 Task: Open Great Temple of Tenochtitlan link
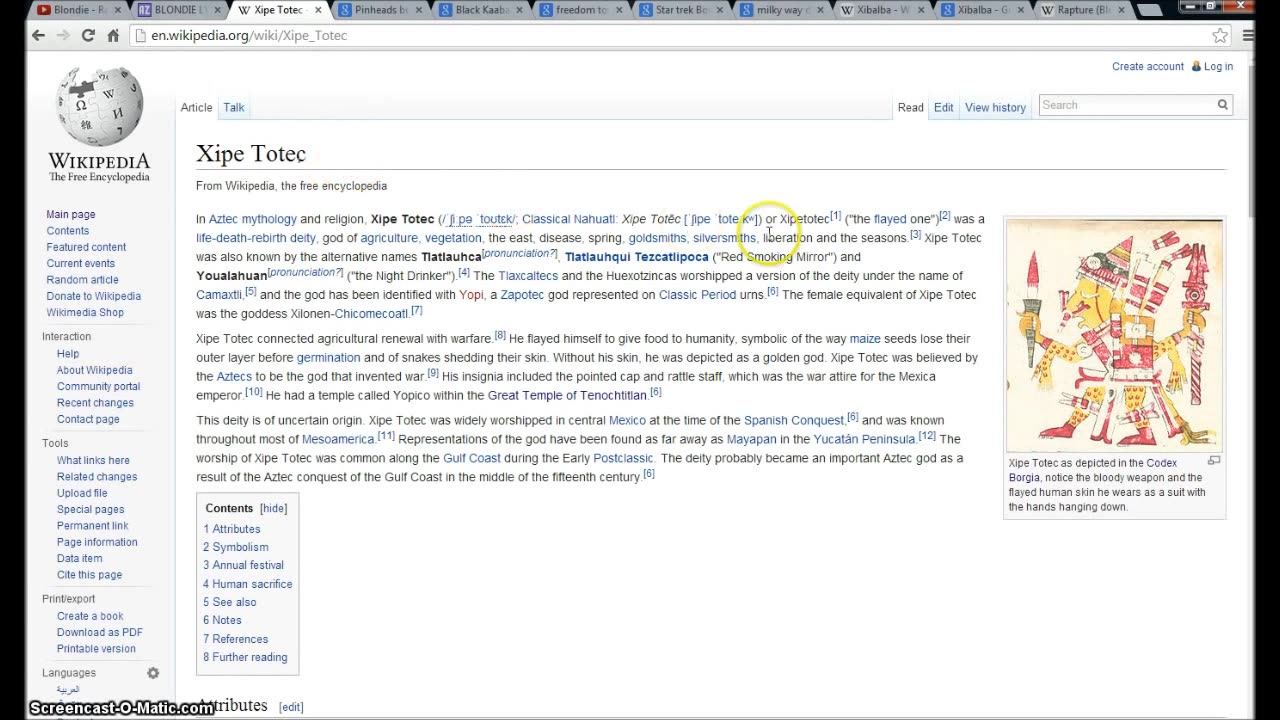point(567,395)
